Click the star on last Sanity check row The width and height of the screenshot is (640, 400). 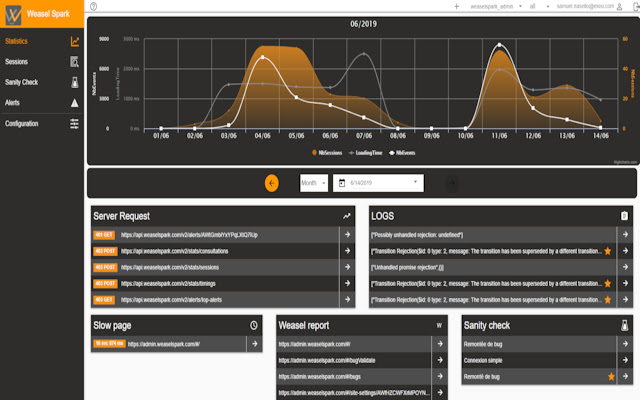coord(611,376)
